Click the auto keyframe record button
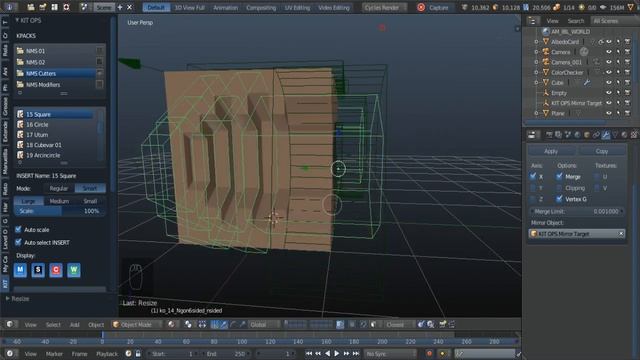640x360 pixels. pos(429,353)
